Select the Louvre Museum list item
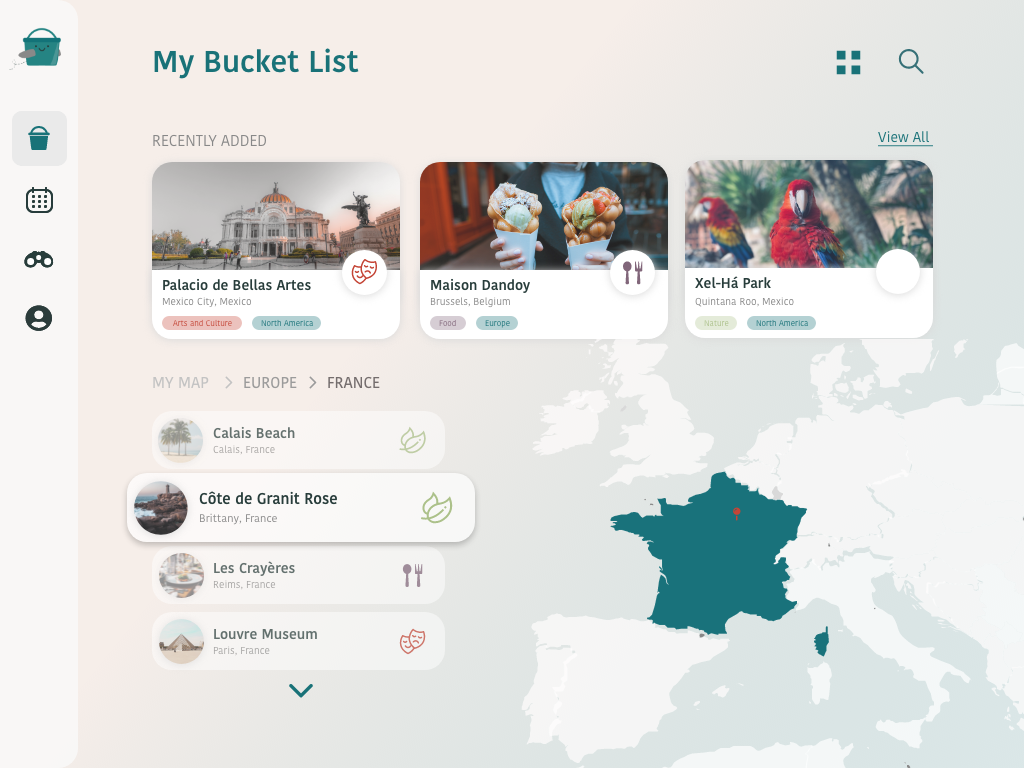1024x768 pixels. (298, 641)
